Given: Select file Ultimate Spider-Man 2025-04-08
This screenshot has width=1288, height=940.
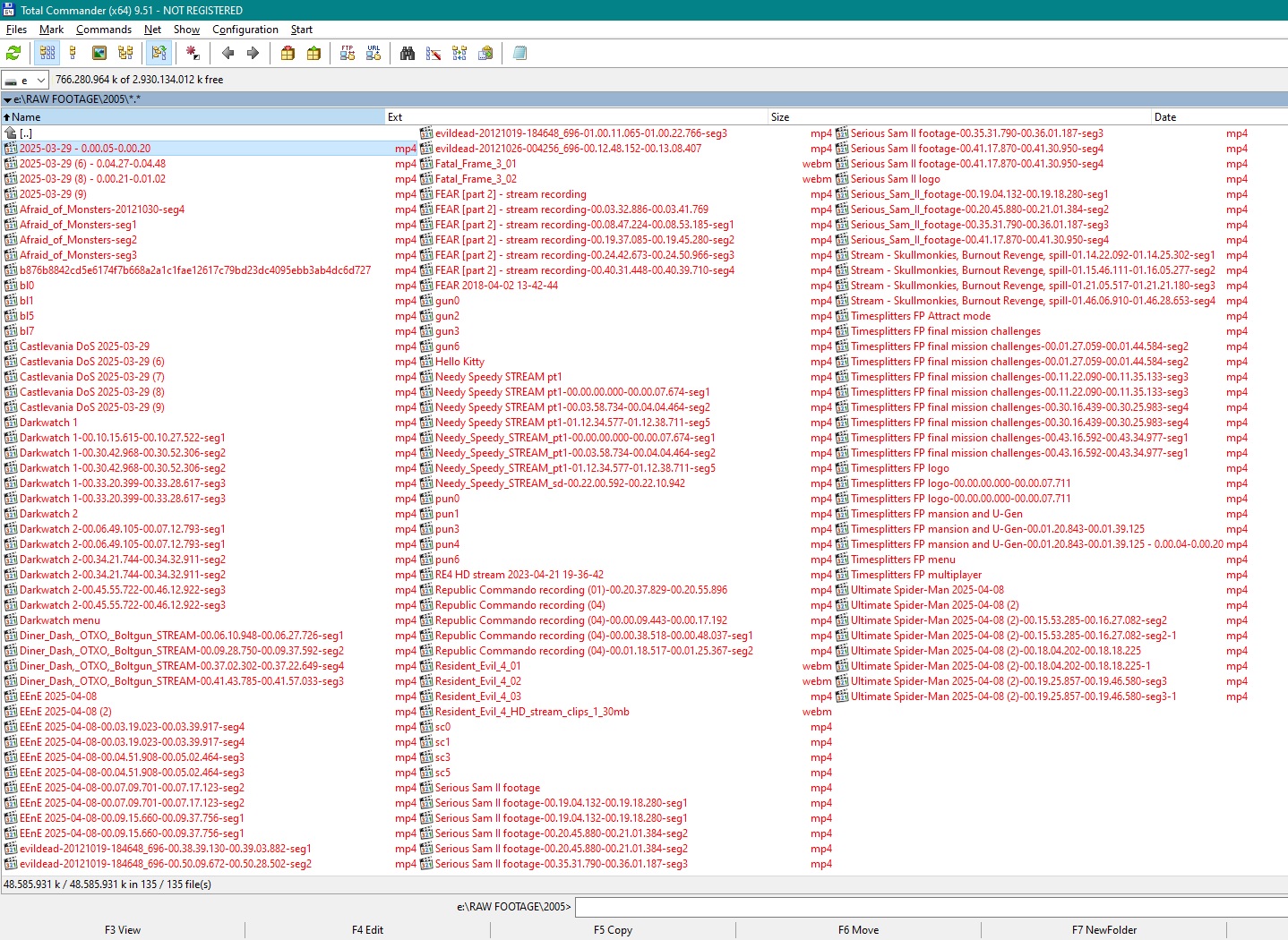Looking at the screenshot, I should 927,590.
